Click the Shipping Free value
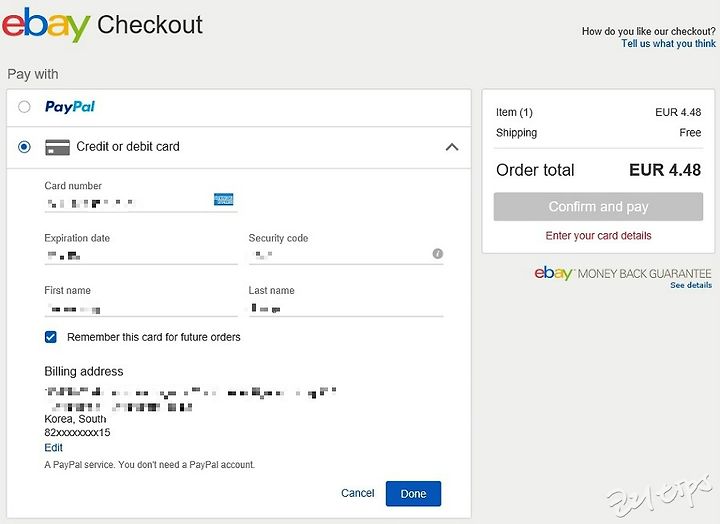 pyautogui.click(x=690, y=133)
